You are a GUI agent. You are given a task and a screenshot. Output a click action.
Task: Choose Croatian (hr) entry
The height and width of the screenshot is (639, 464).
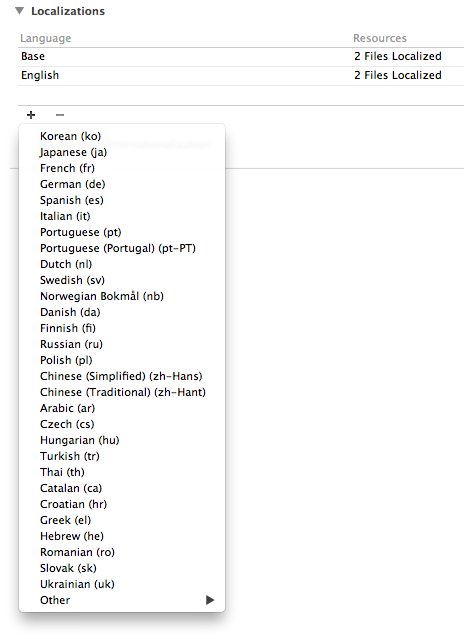[x=122, y=504]
